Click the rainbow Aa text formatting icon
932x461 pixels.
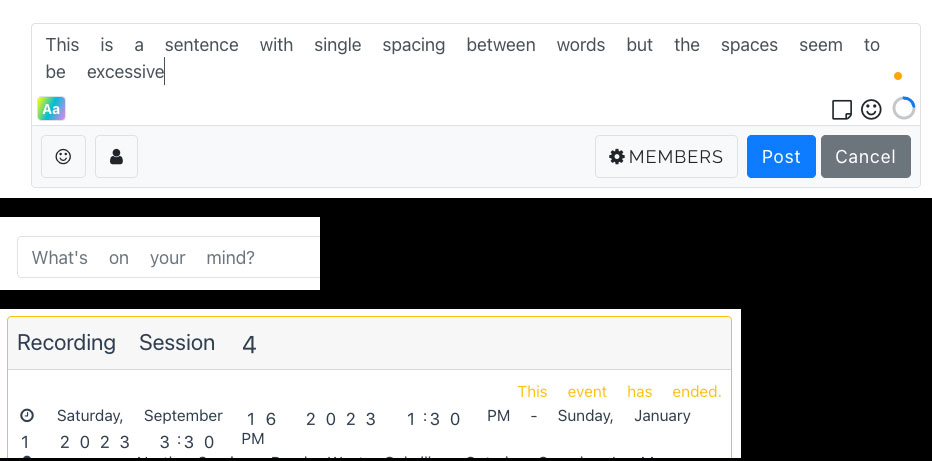51,109
